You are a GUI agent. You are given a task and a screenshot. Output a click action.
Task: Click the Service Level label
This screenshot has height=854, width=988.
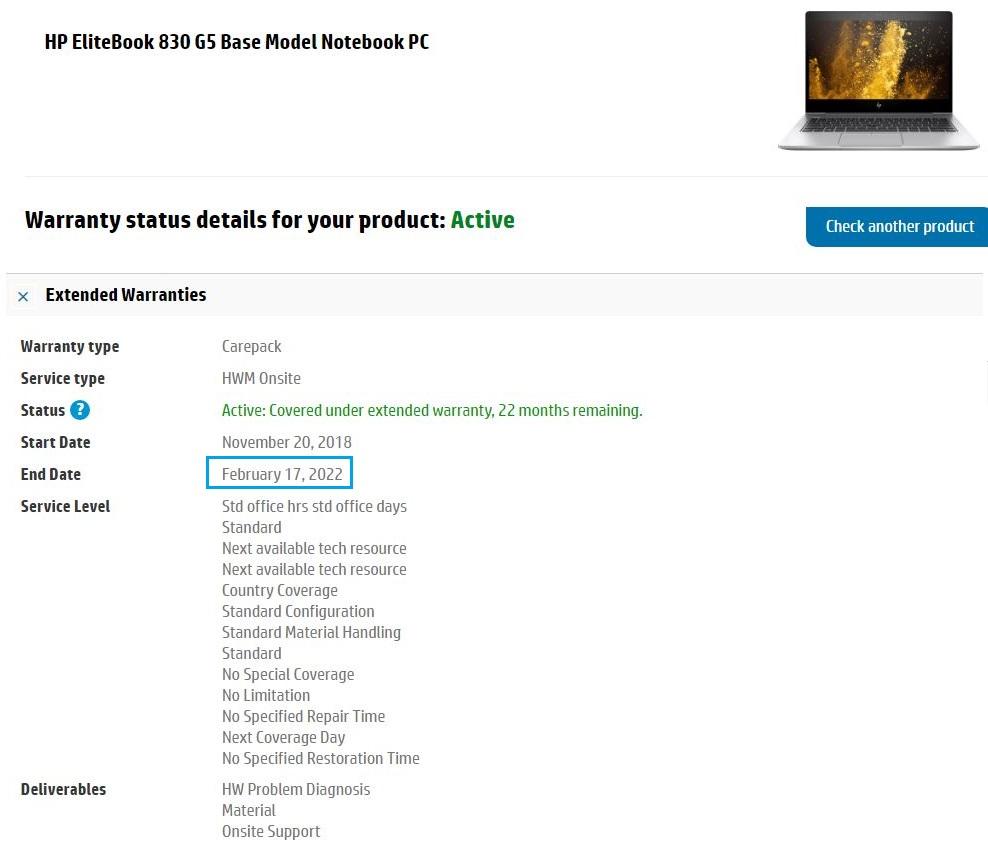click(x=66, y=506)
